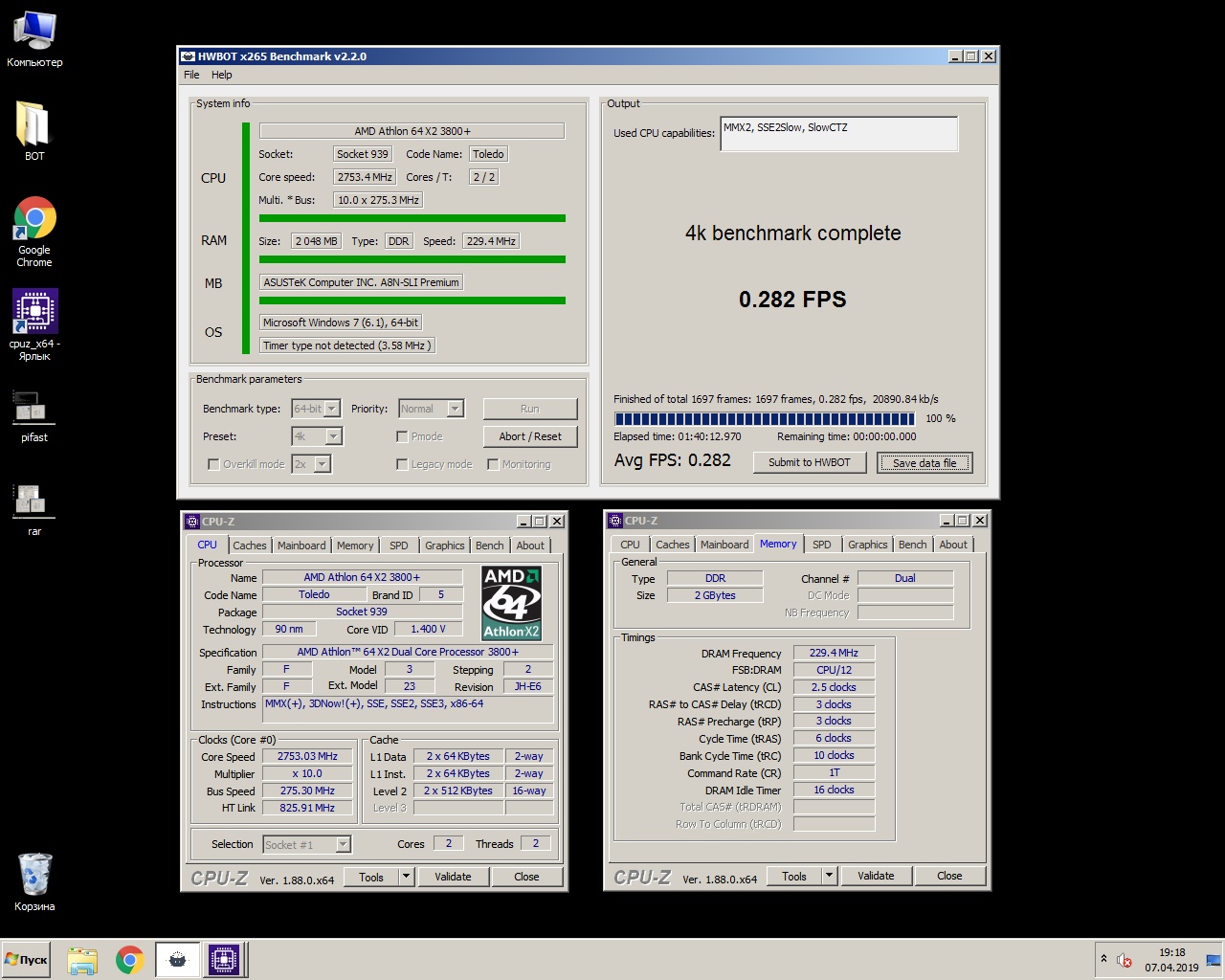The width and height of the screenshot is (1225, 980).
Task: Toggle the Pmode checkbox
Action: (x=402, y=436)
